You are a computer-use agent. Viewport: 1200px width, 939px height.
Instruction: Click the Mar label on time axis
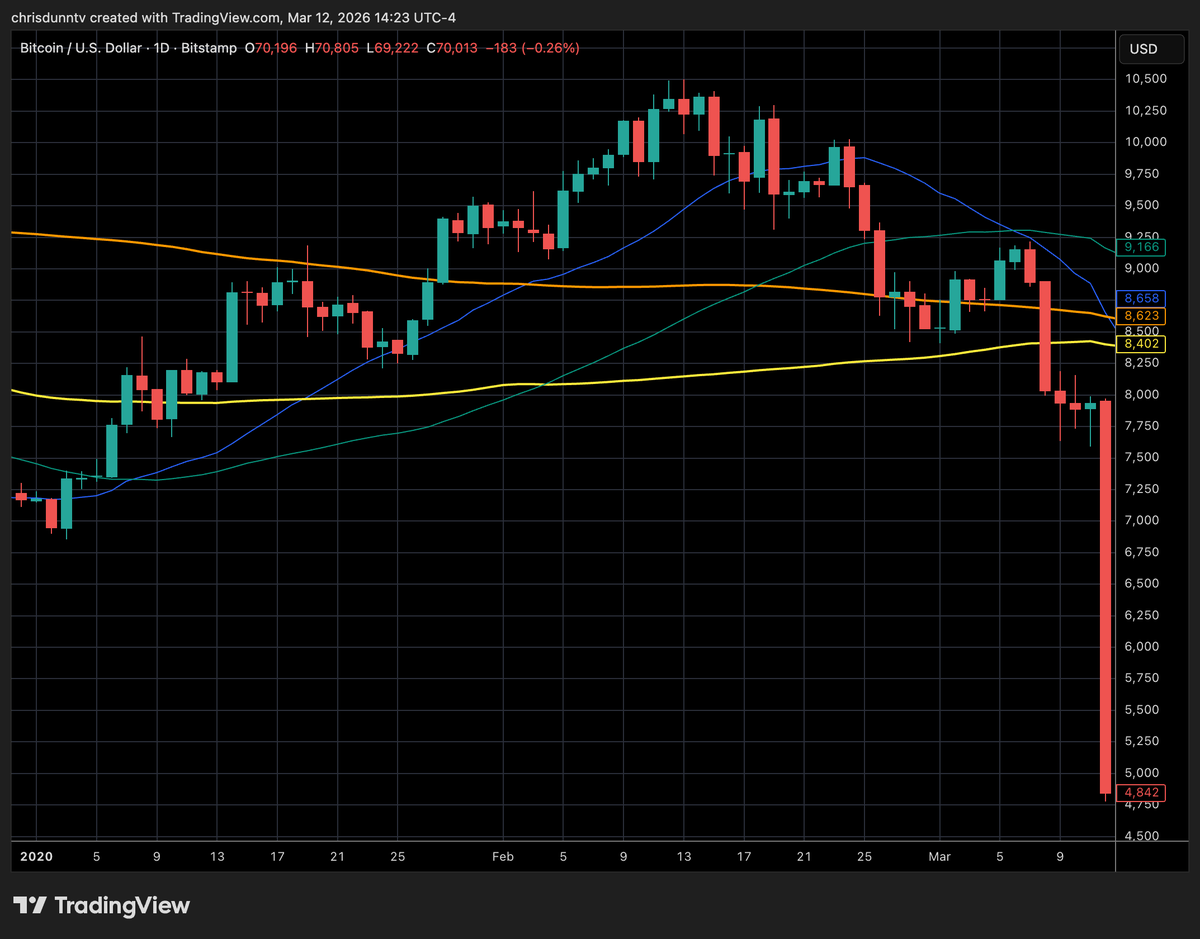(940, 857)
